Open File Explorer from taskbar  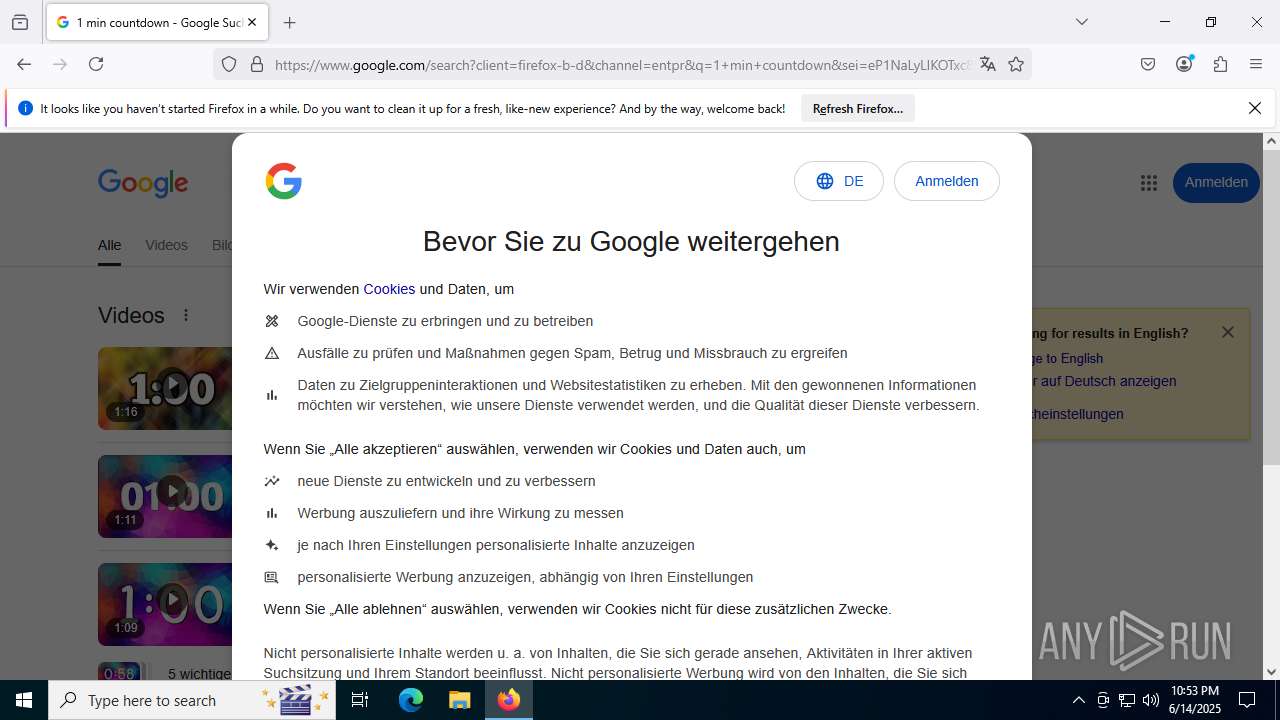pyautogui.click(x=459, y=700)
